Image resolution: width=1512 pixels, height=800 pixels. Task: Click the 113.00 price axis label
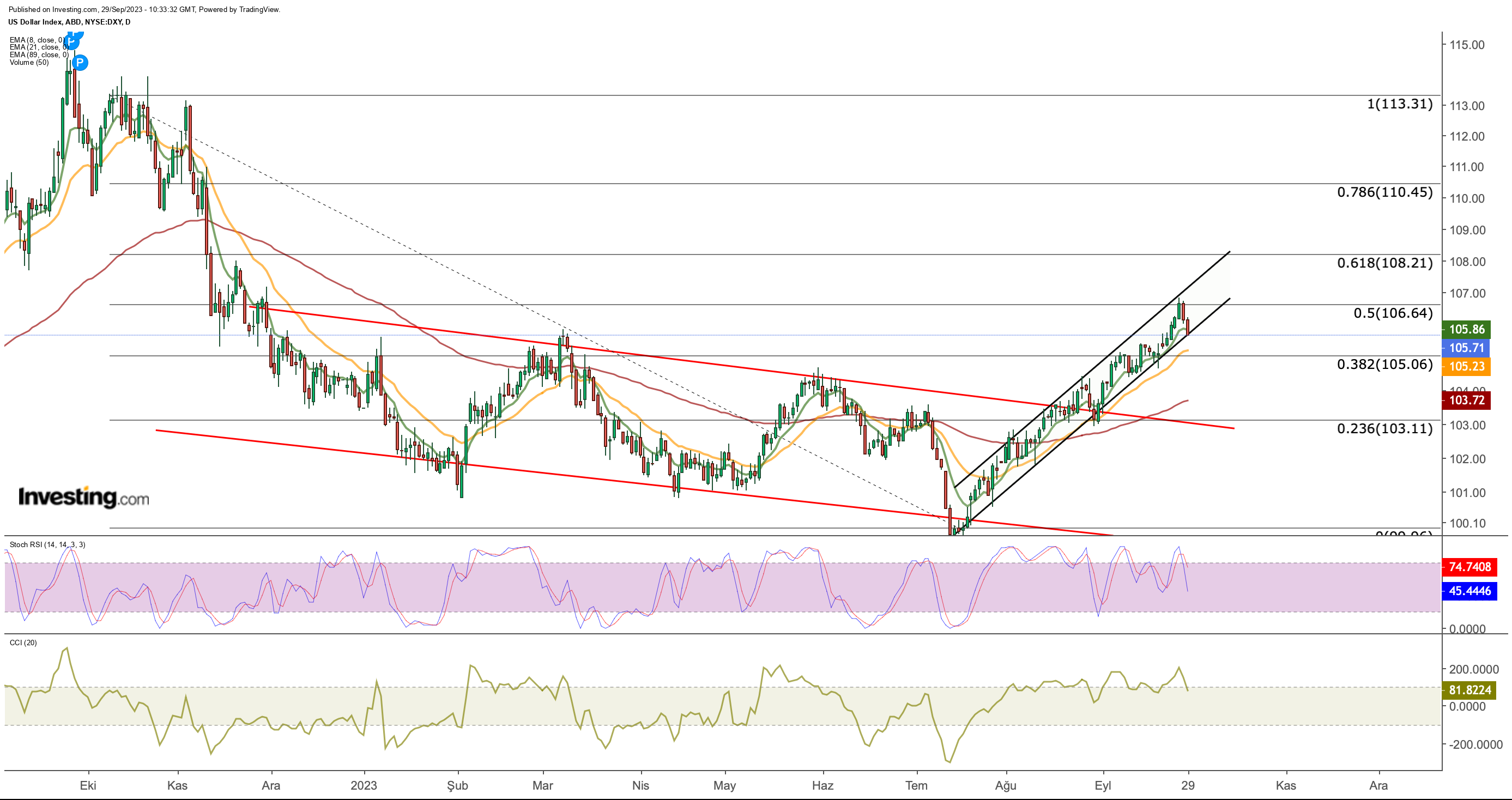pyautogui.click(x=1467, y=106)
